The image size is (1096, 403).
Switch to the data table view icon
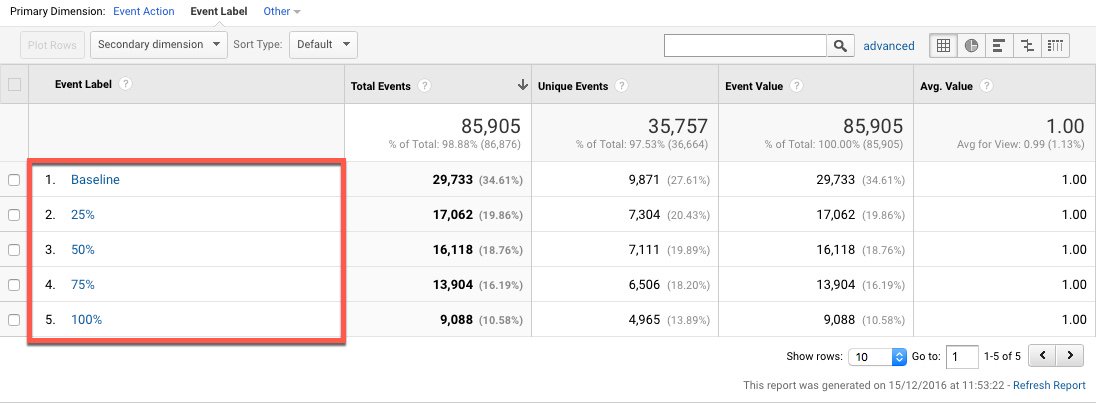(x=943, y=45)
